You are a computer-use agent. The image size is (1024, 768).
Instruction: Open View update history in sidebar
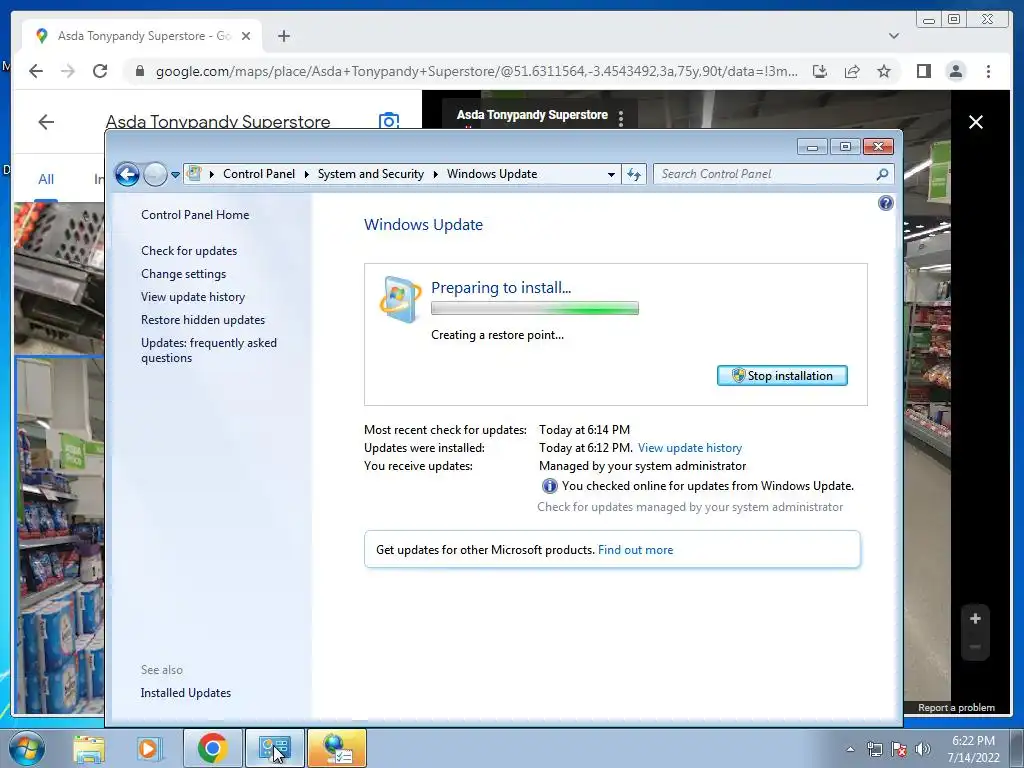(193, 296)
